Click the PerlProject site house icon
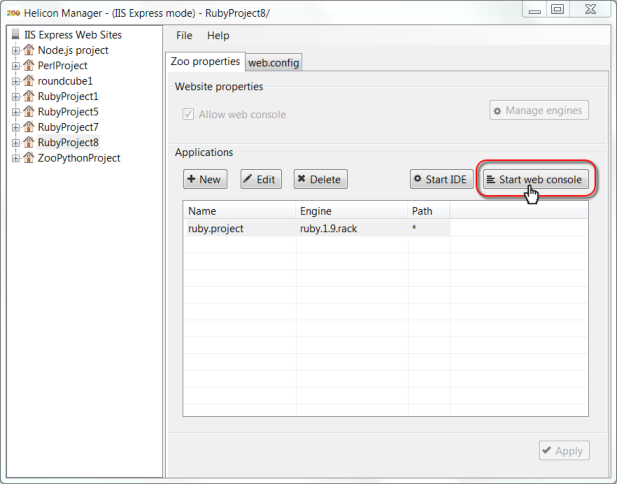This screenshot has width=617, height=484. (29, 65)
